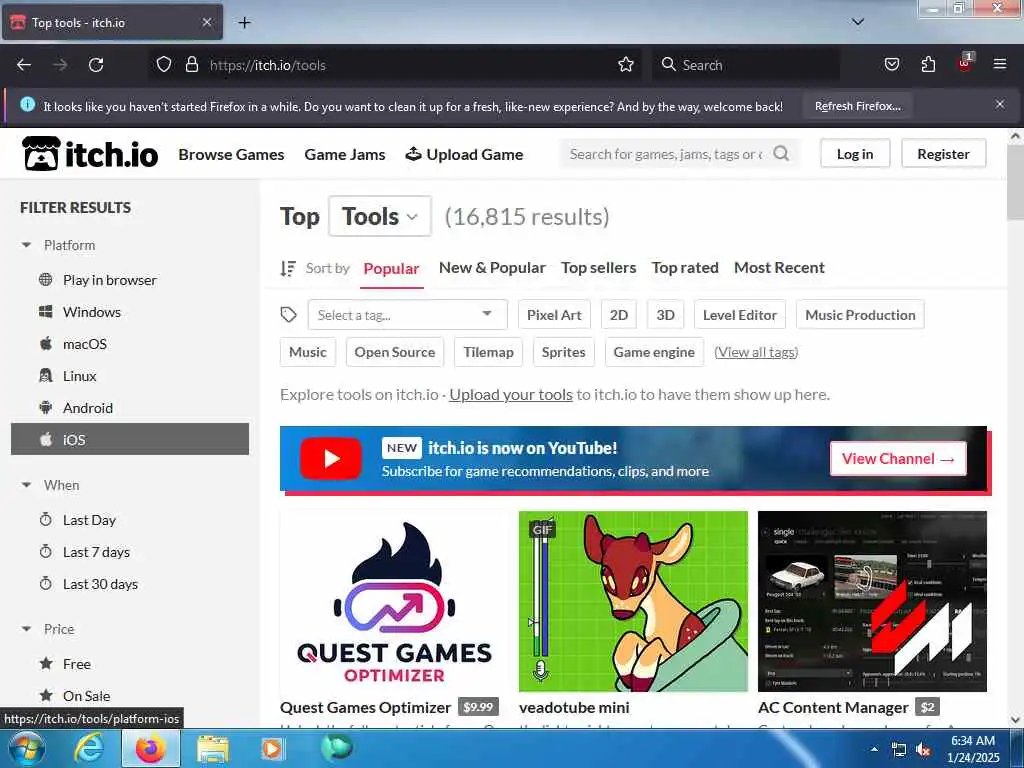Viewport: 1024px width, 768px height.
Task: Open File Explorer folder in taskbar
Action: (213, 749)
